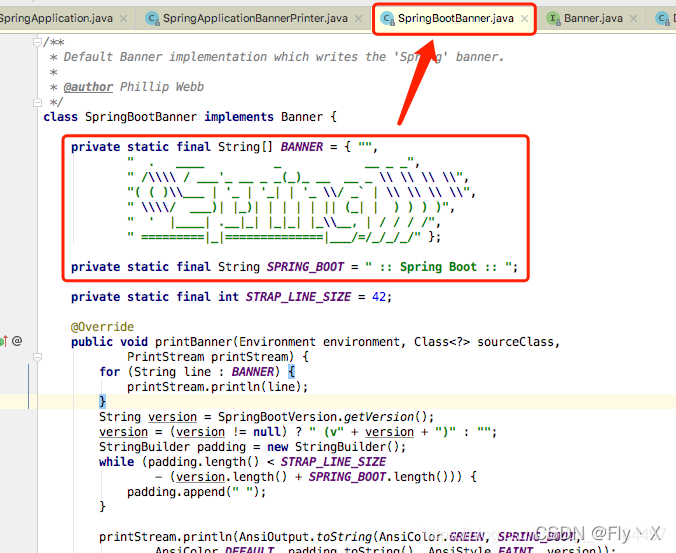Collapse Javadoc end fold marker

tap(38, 103)
